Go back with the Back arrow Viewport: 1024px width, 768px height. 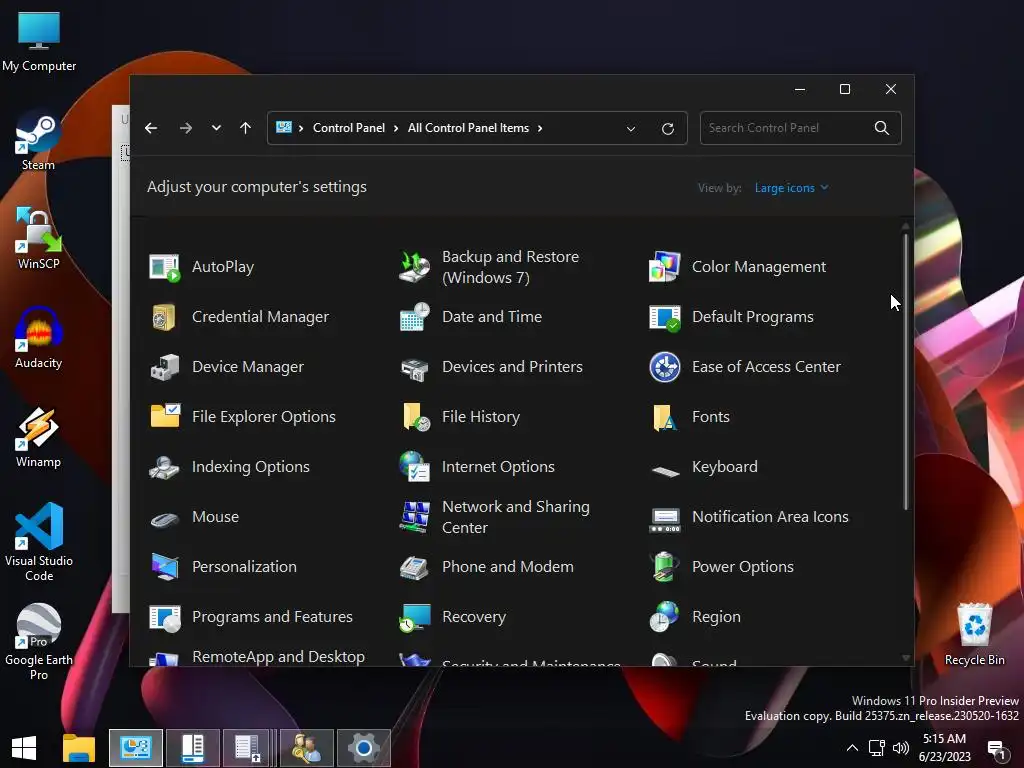point(152,128)
